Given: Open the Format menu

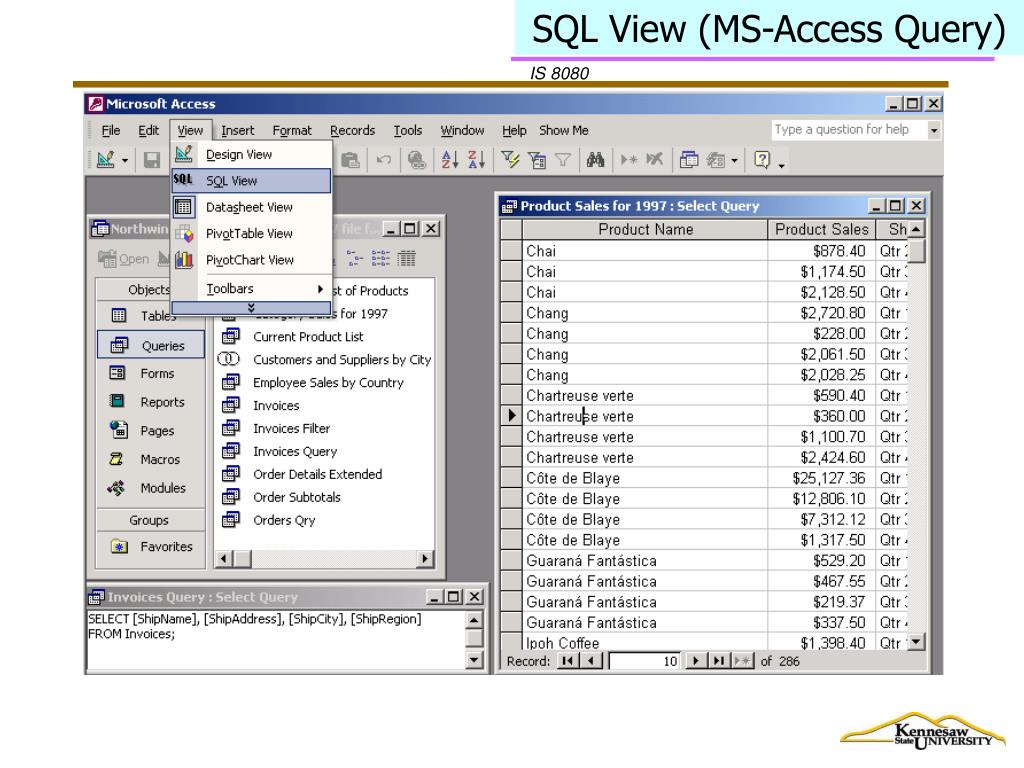Looking at the screenshot, I should (x=292, y=131).
